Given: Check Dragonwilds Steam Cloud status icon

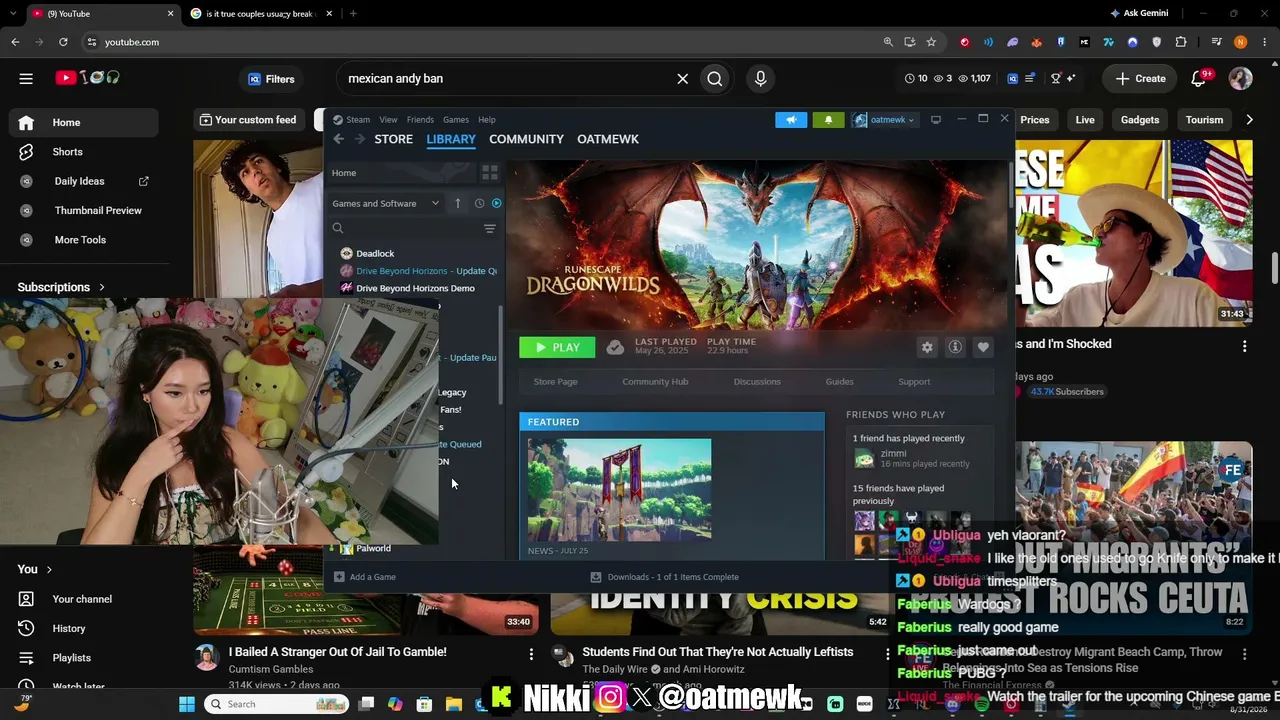Looking at the screenshot, I should (615, 347).
